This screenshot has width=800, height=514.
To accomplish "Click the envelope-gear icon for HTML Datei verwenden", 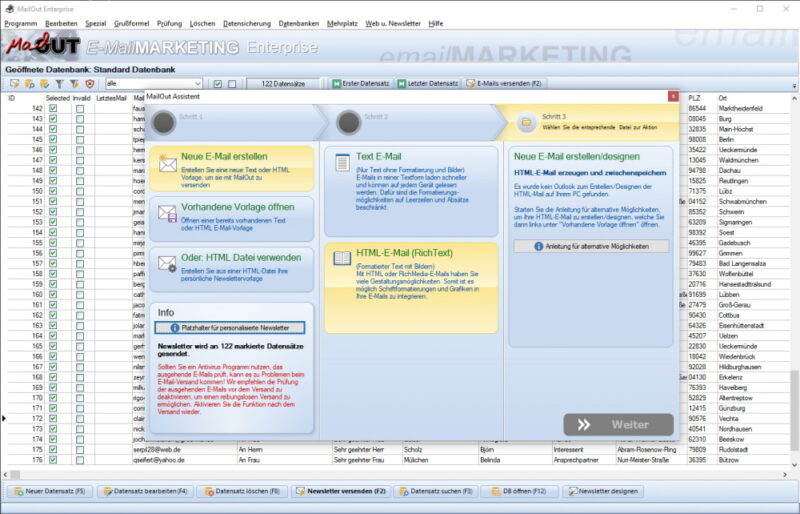I will [x=167, y=264].
